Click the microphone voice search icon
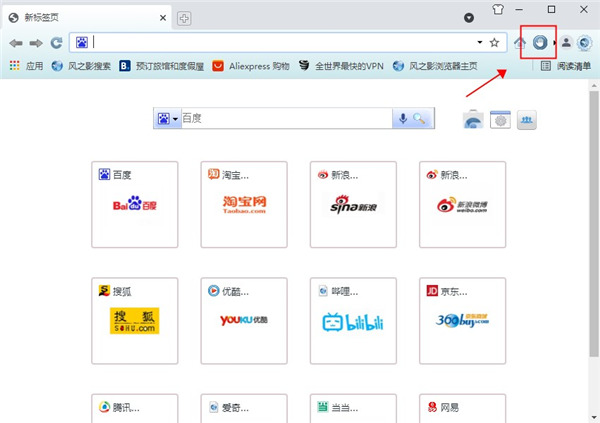The image size is (600, 423). pos(403,119)
